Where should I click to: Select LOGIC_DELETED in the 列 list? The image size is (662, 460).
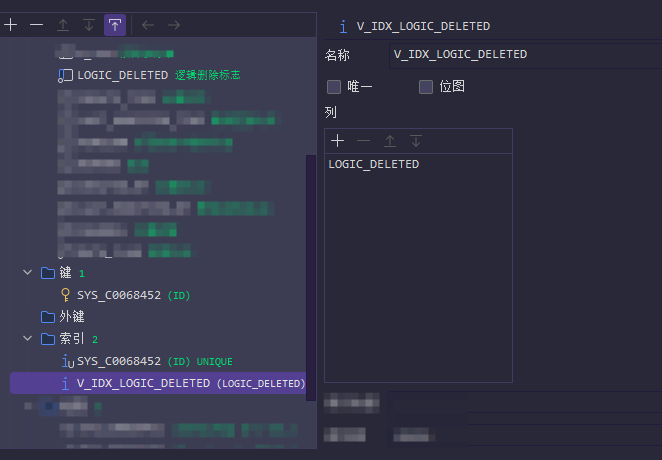tap(418, 164)
